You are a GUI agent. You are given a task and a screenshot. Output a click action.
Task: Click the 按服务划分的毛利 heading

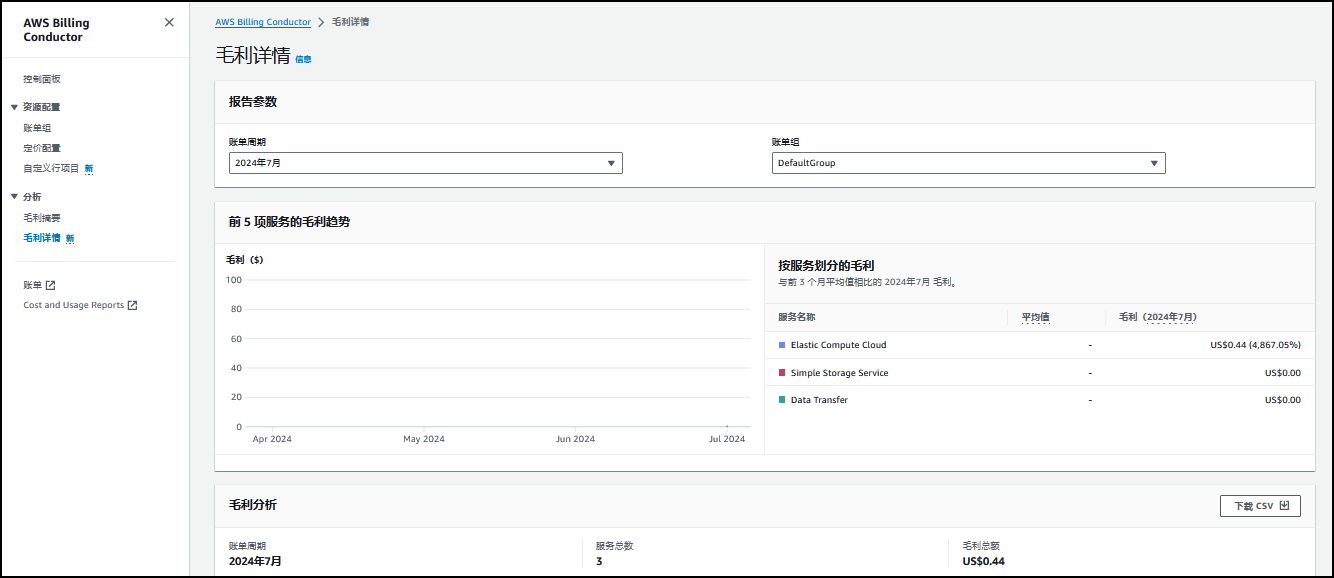[826, 266]
